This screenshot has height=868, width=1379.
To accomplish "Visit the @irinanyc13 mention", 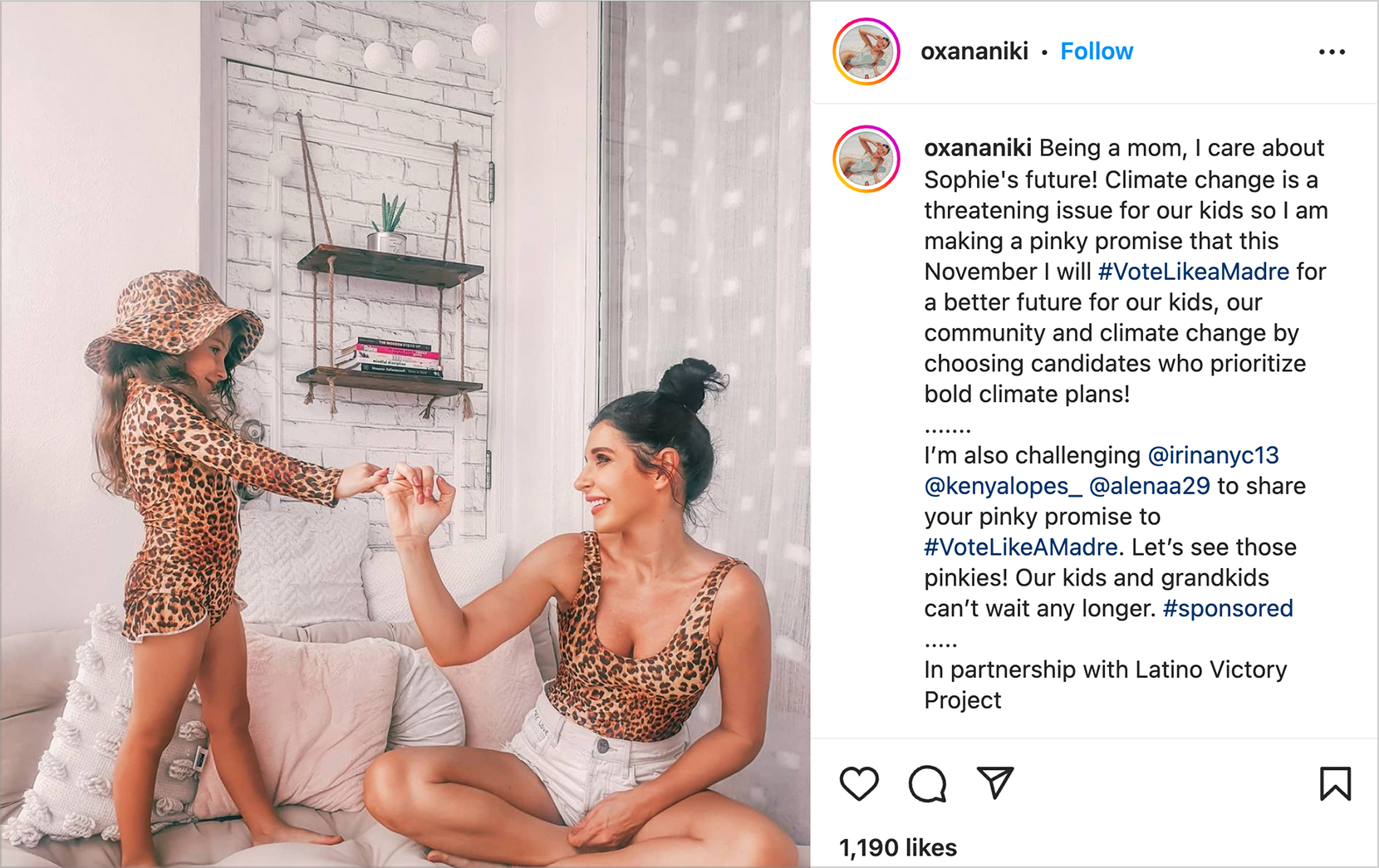I will click(1213, 455).
